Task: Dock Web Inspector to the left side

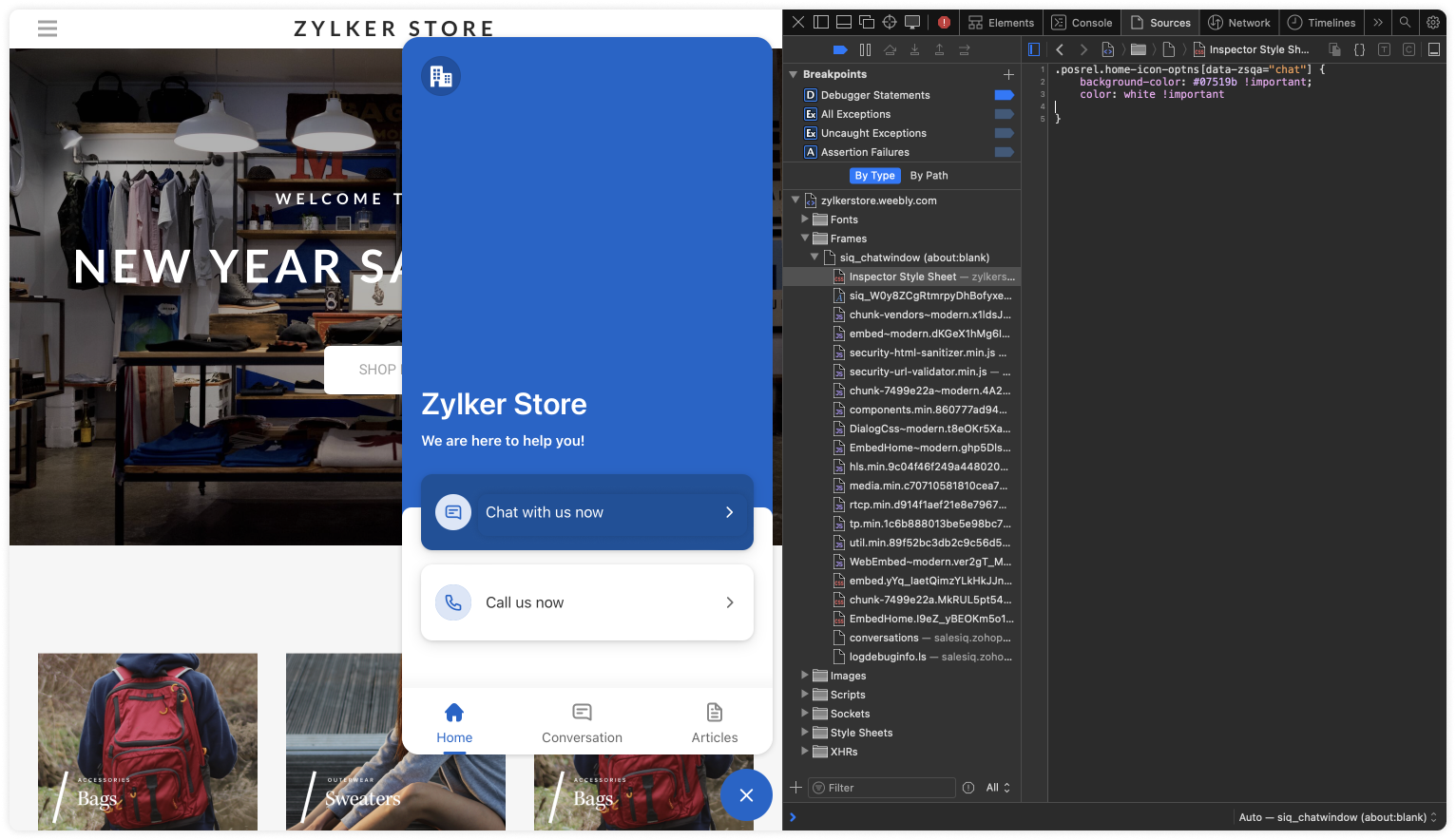Action: 820,22
